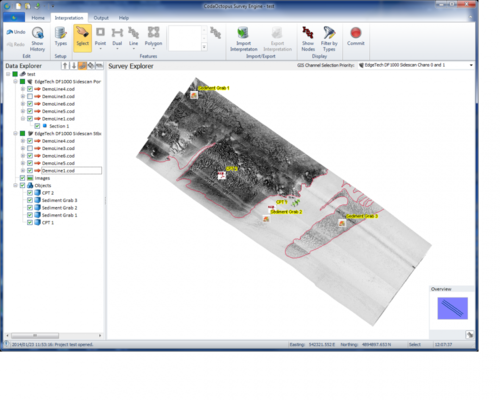Open Filter by Types

click(x=329, y=39)
